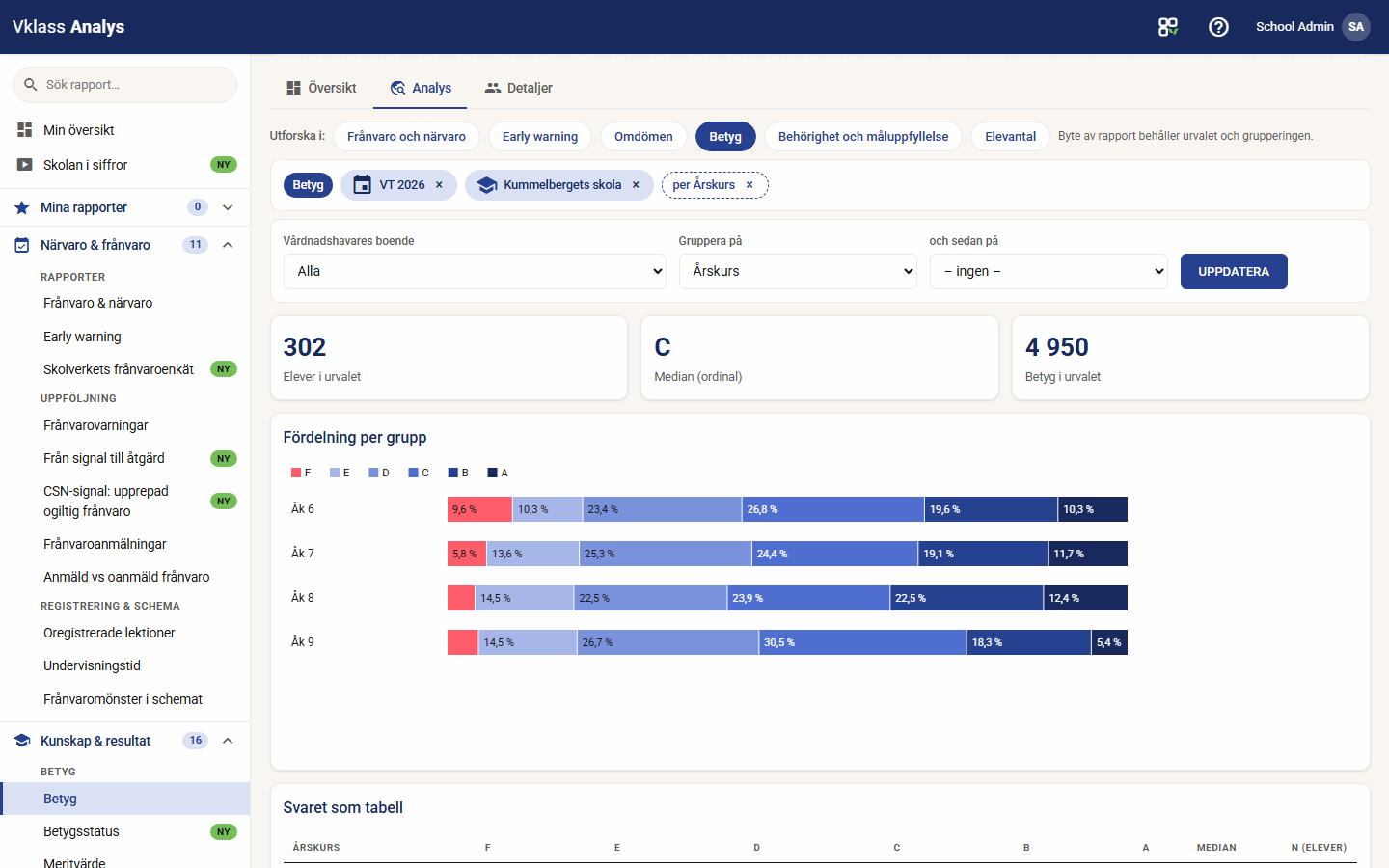Click the Närvaro & frånvaro calendar icon

(22, 245)
